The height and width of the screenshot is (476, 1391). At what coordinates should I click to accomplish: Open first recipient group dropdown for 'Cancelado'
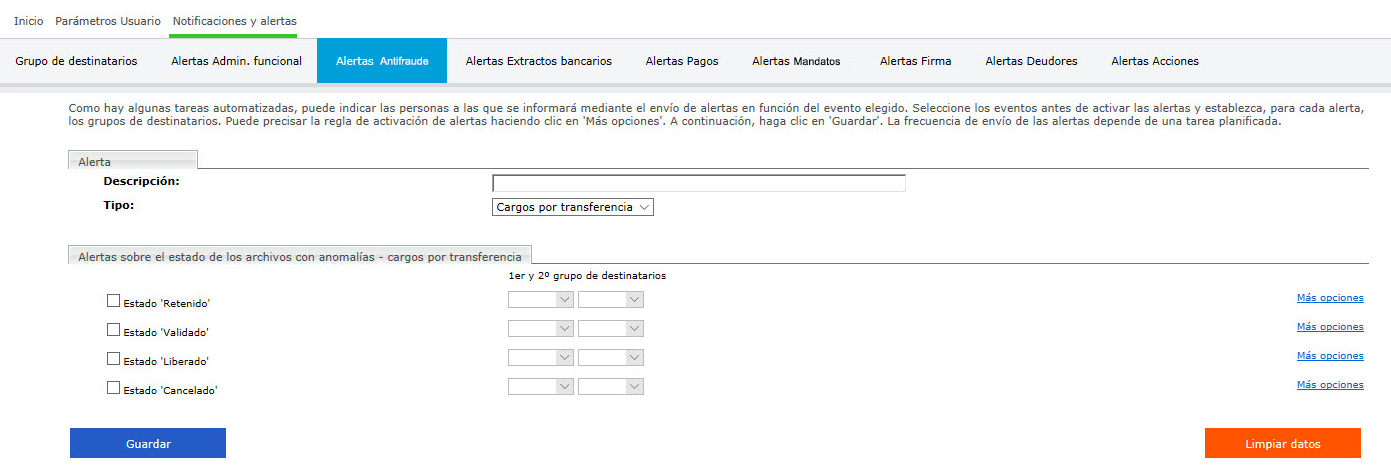coord(541,386)
